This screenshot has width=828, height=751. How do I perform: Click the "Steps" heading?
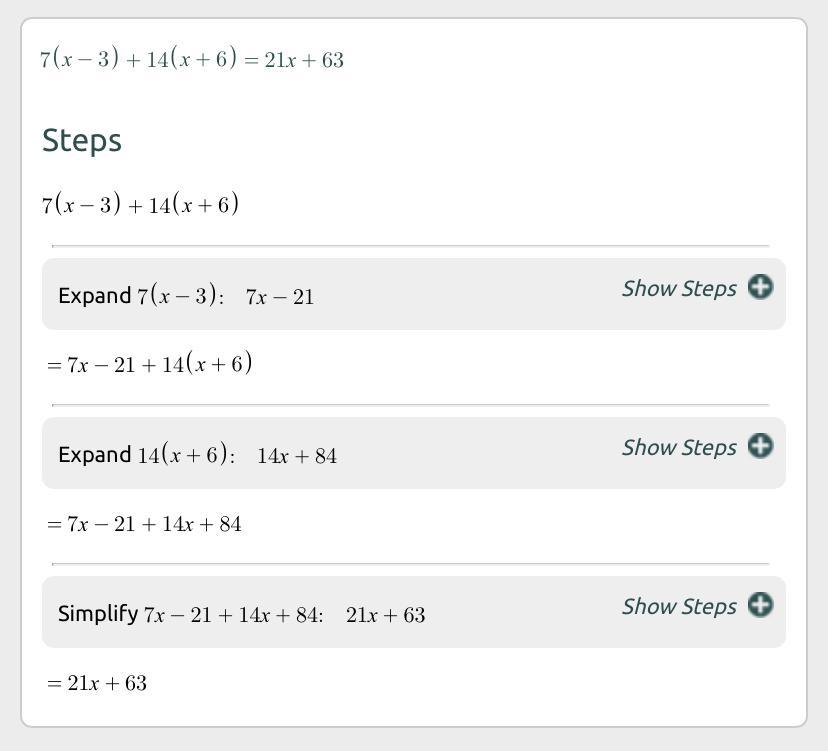[x=82, y=141]
